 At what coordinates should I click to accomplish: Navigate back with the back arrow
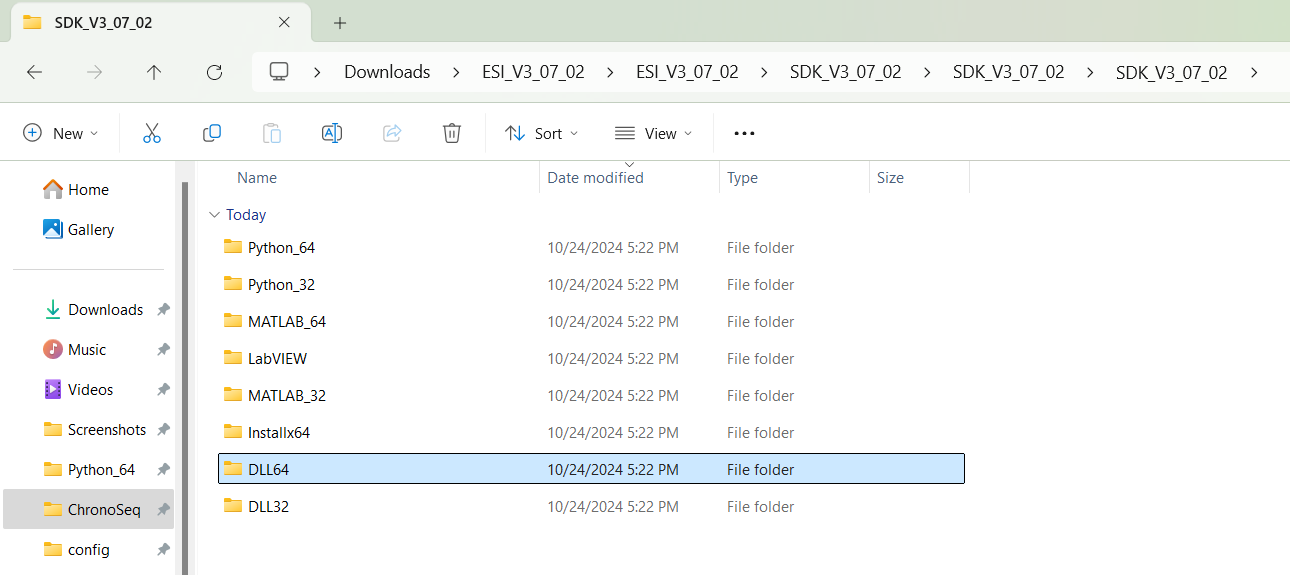(34, 72)
